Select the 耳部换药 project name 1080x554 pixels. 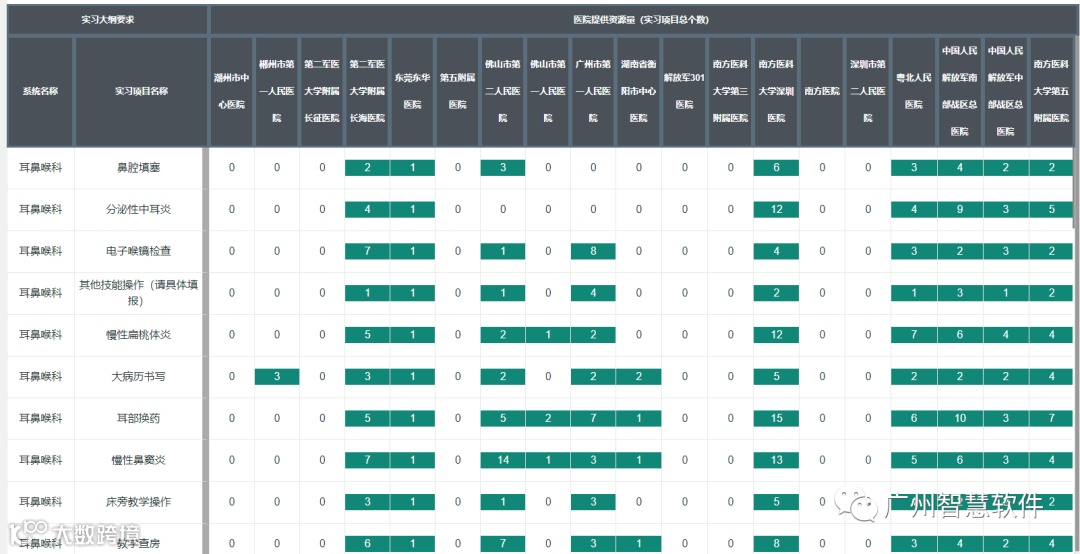coord(139,418)
